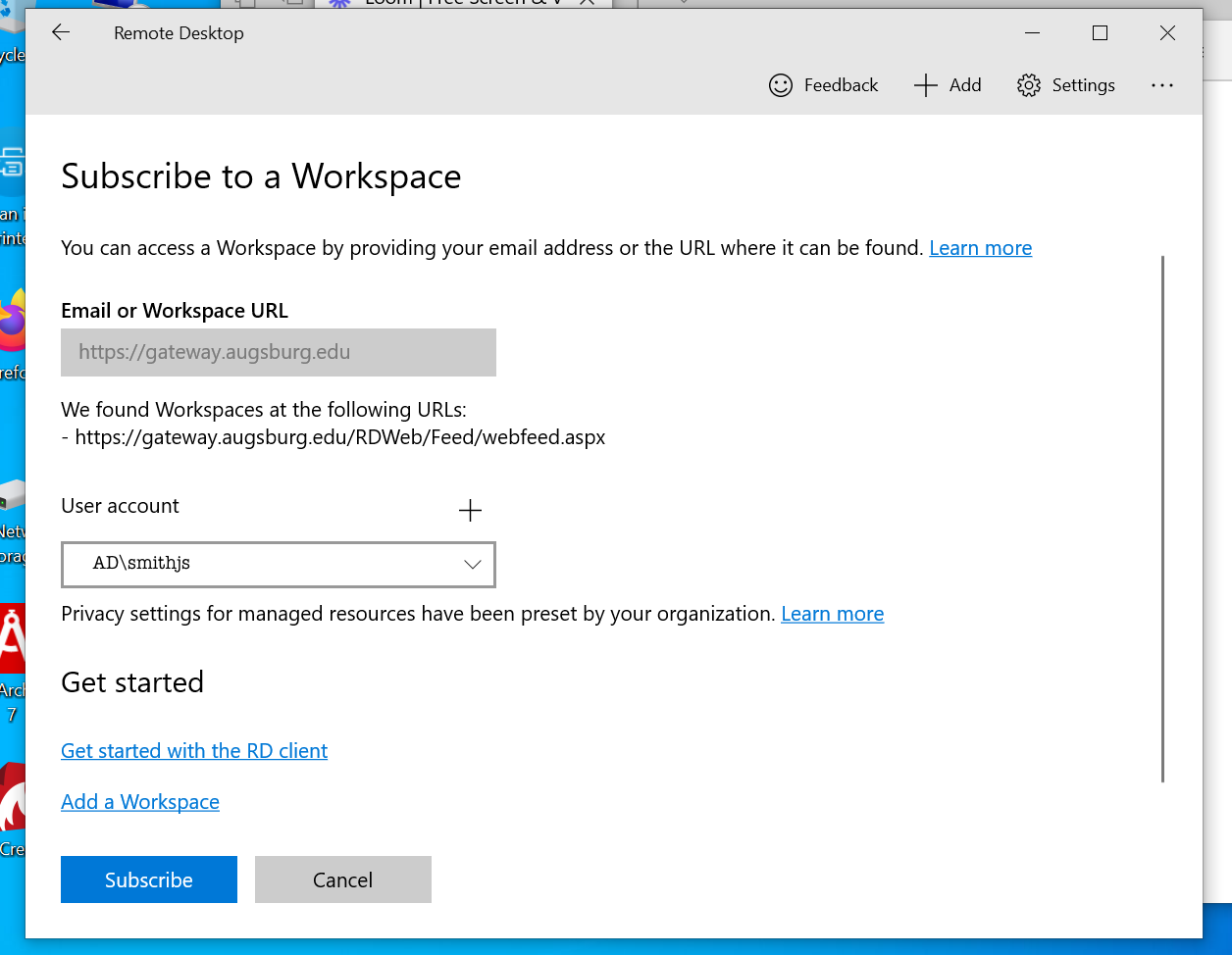Click the Cancel button

343,880
